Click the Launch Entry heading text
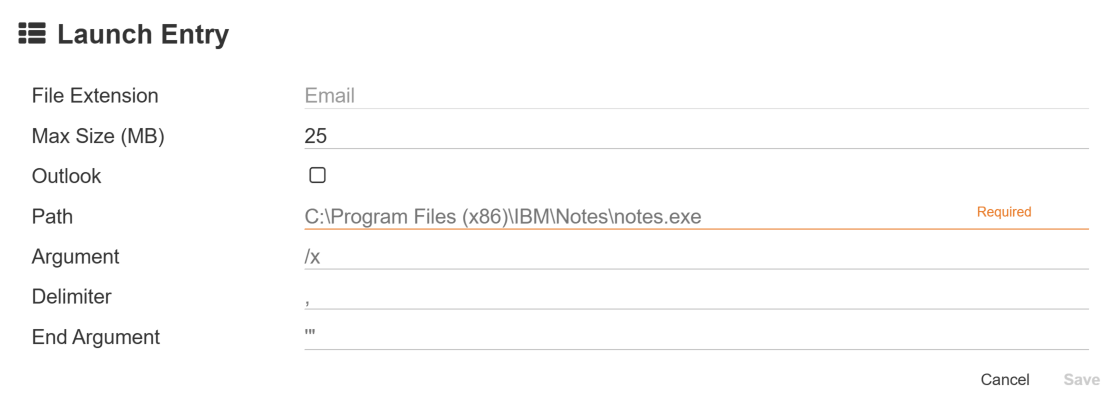Viewport: 1120px width, 407px height. tap(143, 35)
